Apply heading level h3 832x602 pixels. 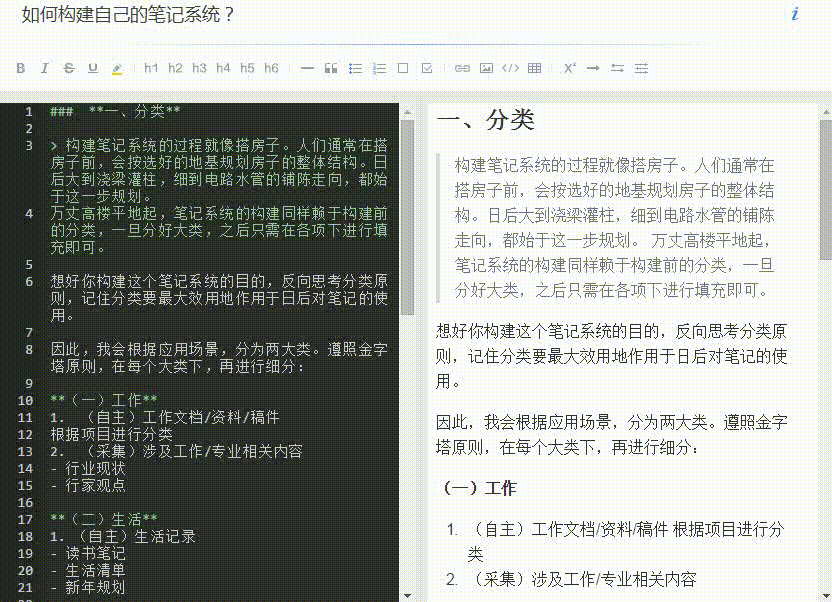[200, 68]
